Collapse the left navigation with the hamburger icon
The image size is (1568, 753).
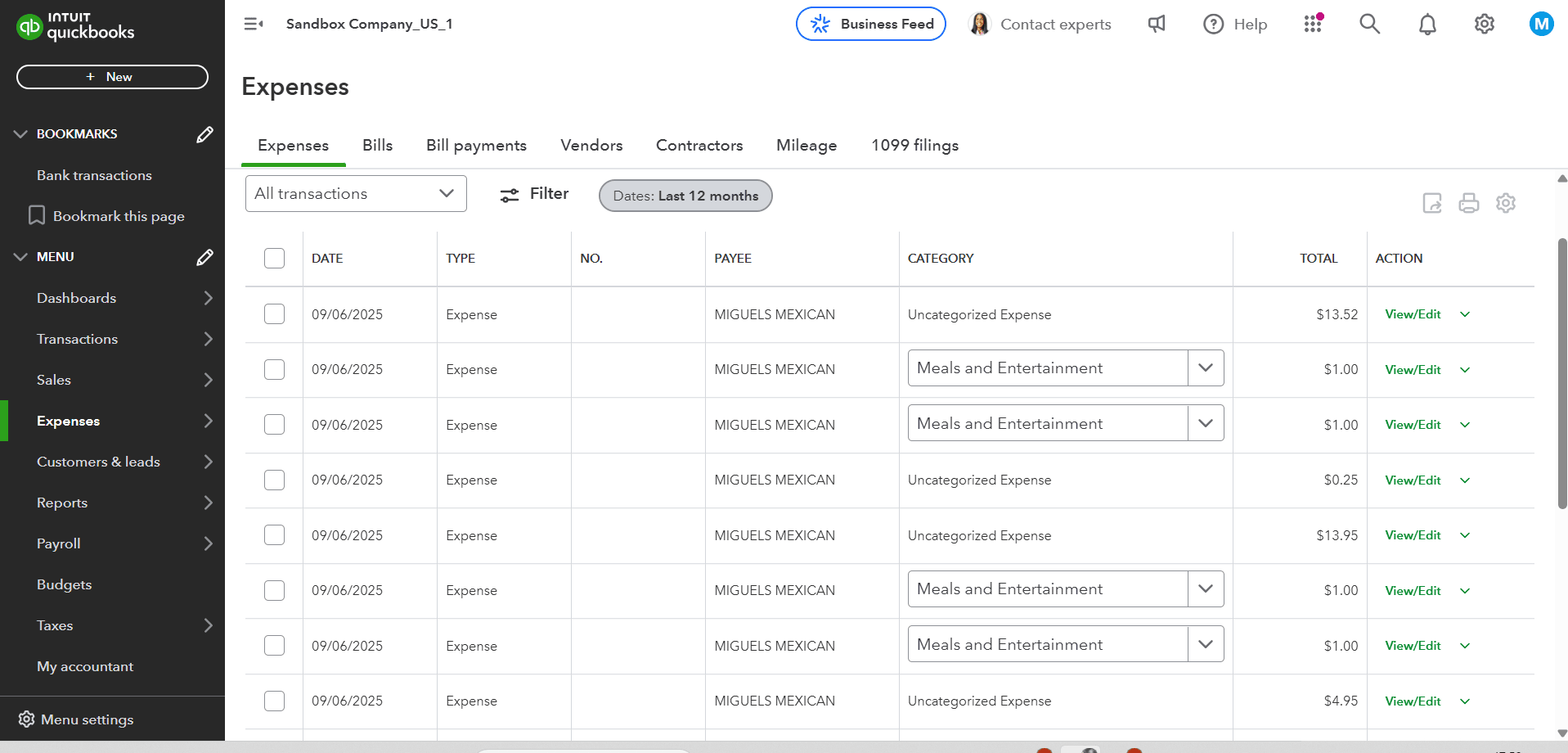click(x=254, y=24)
